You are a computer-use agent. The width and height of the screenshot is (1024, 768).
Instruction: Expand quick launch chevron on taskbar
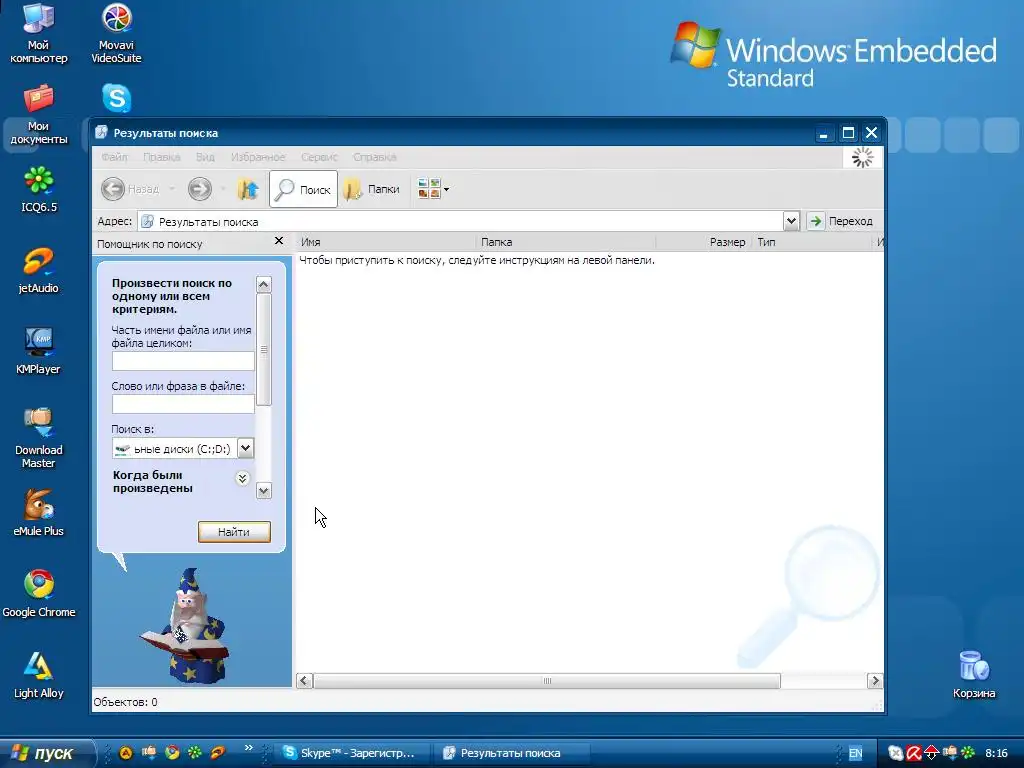pyautogui.click(x=248, y=748)
